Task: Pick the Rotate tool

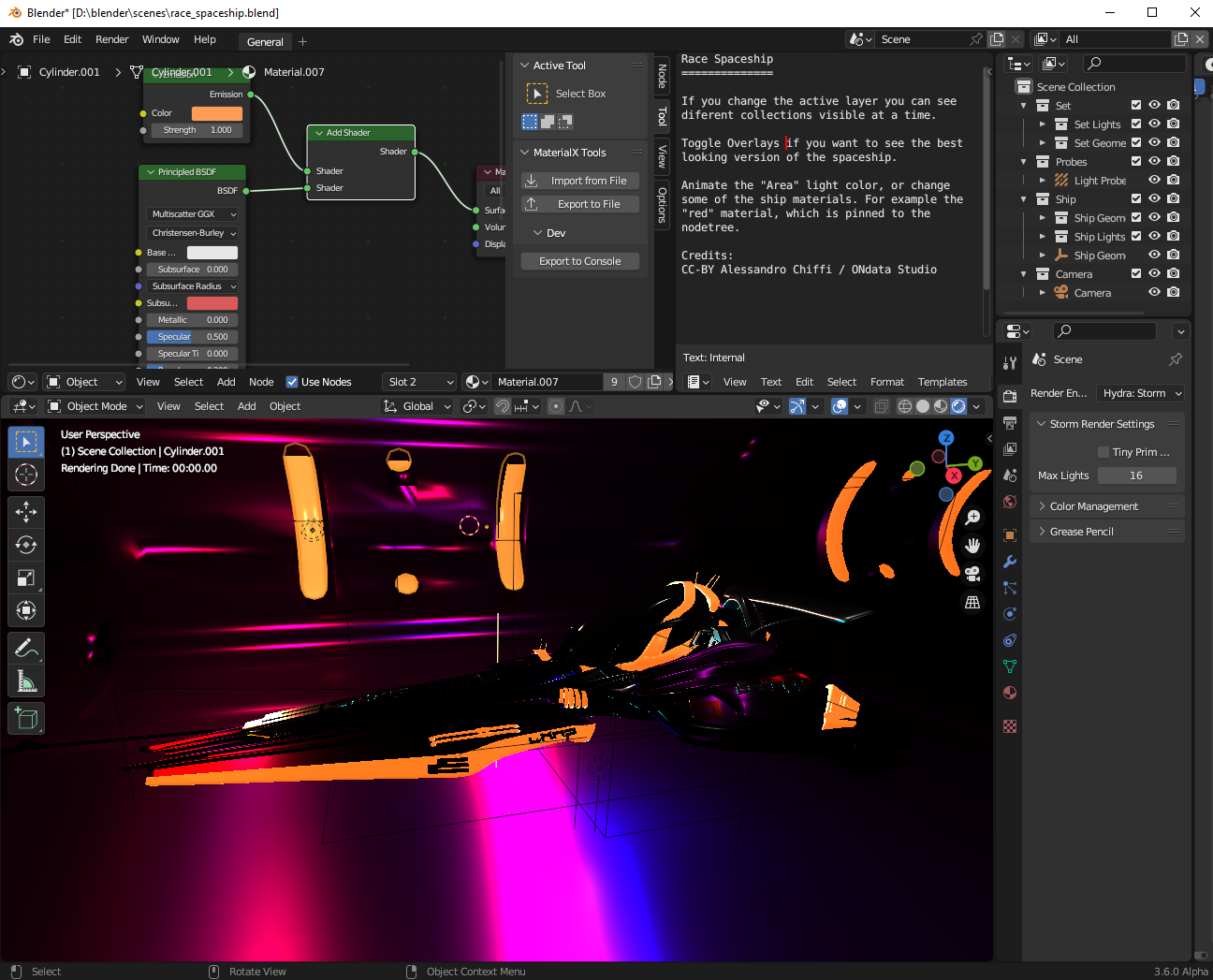Action: pyautogui.click(x=26, y=545)
